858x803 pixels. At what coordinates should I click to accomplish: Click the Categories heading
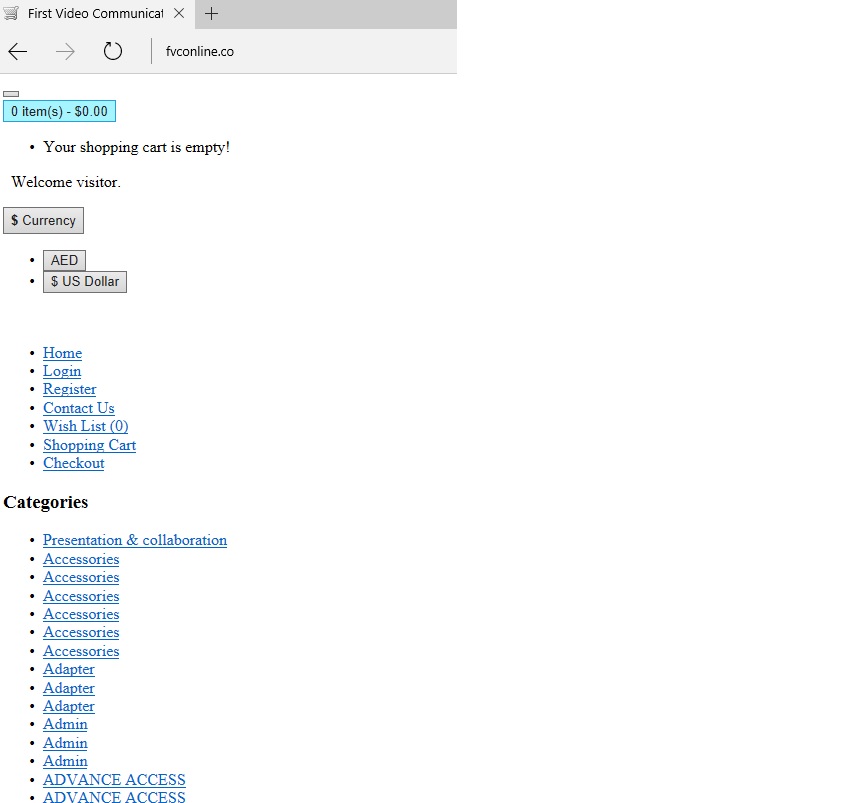[x=45, y=502]
